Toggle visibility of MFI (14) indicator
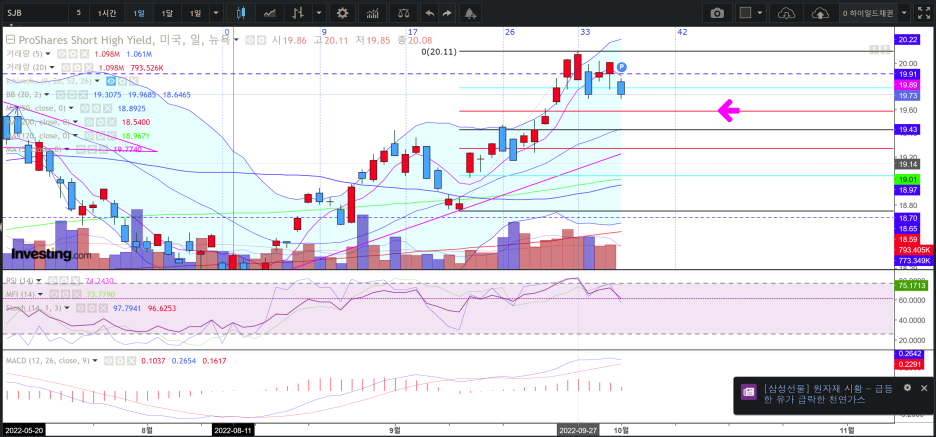Image resolution: width=936 pixels, height=437 pixels. pos(54,294)
